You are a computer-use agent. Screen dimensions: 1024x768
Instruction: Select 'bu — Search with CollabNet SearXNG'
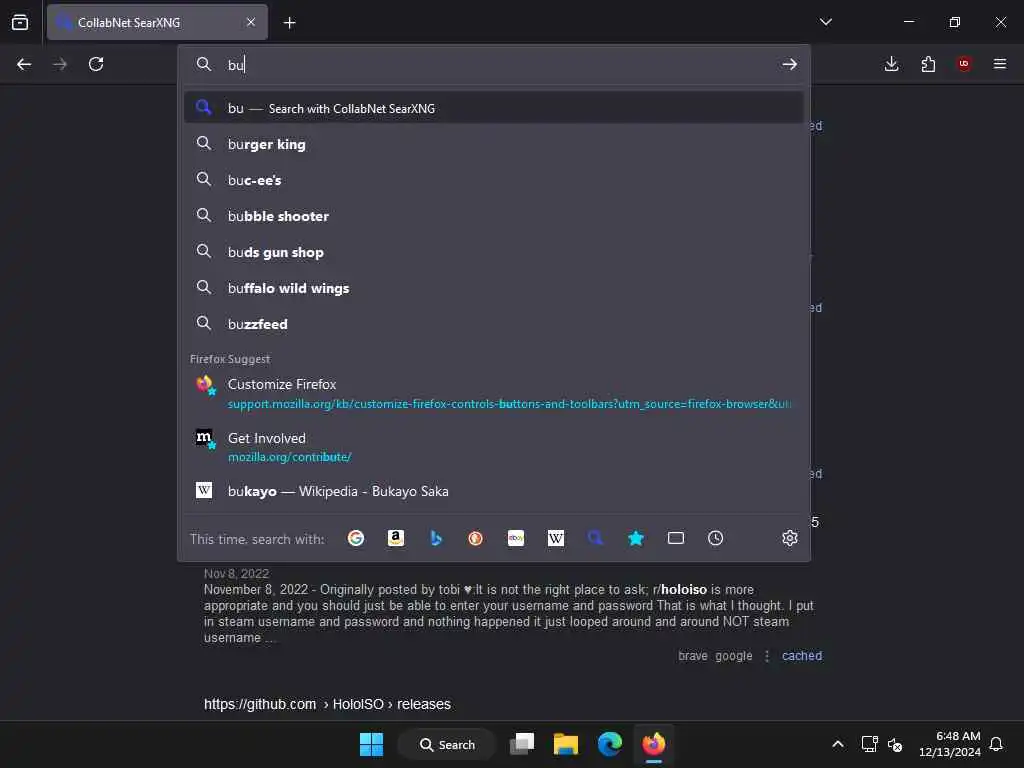[494, 108]
